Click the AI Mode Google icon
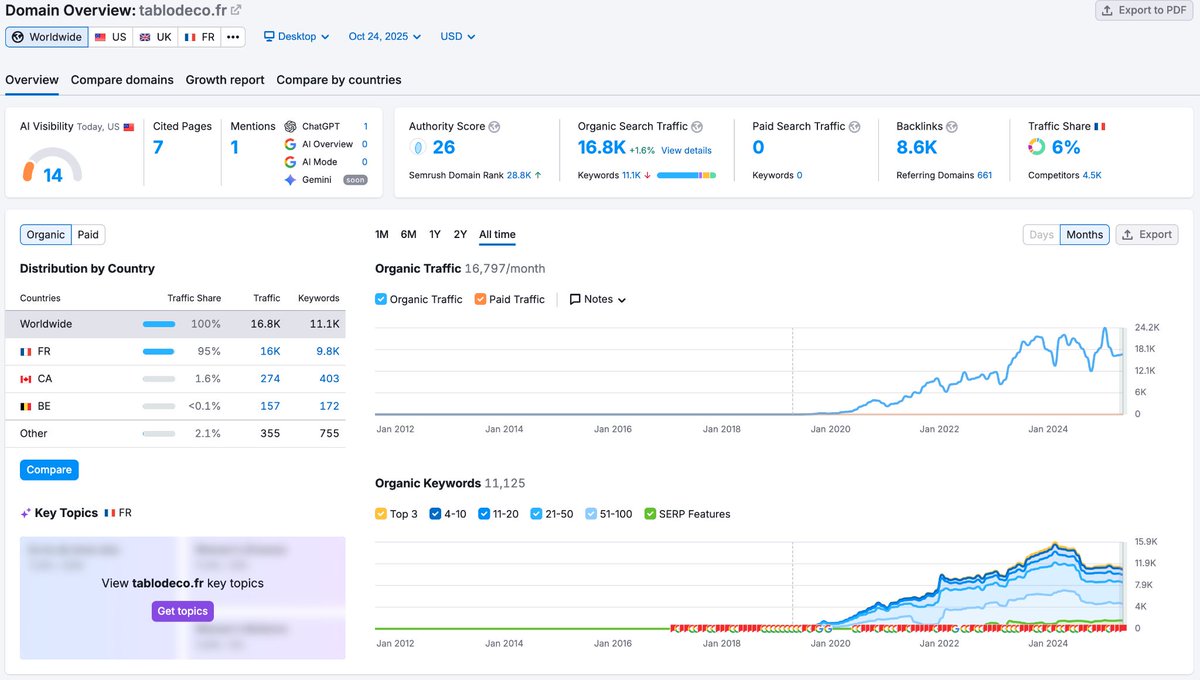 [290, 162]
